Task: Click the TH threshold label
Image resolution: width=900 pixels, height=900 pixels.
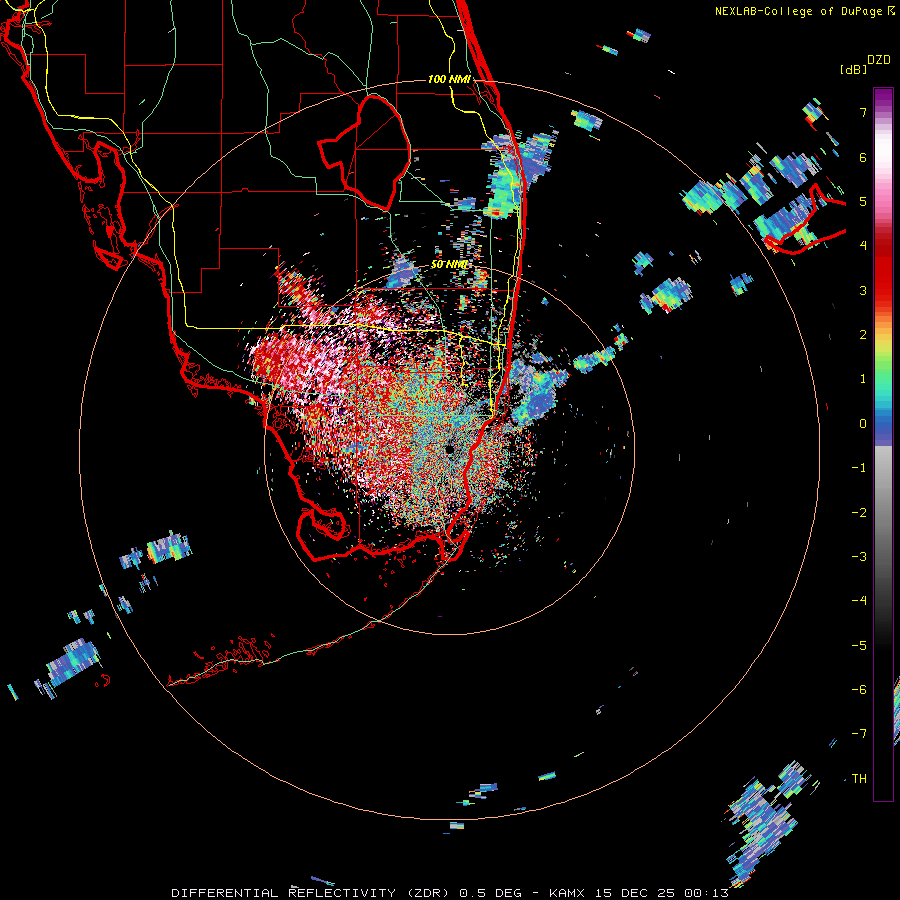Action: pyautogui.click(x=859, y=779)
